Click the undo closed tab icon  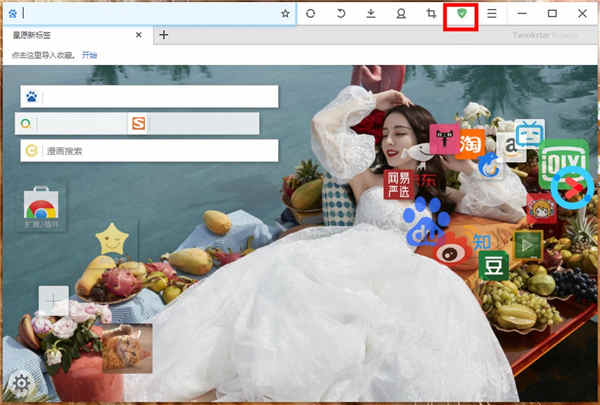[341, 14]
